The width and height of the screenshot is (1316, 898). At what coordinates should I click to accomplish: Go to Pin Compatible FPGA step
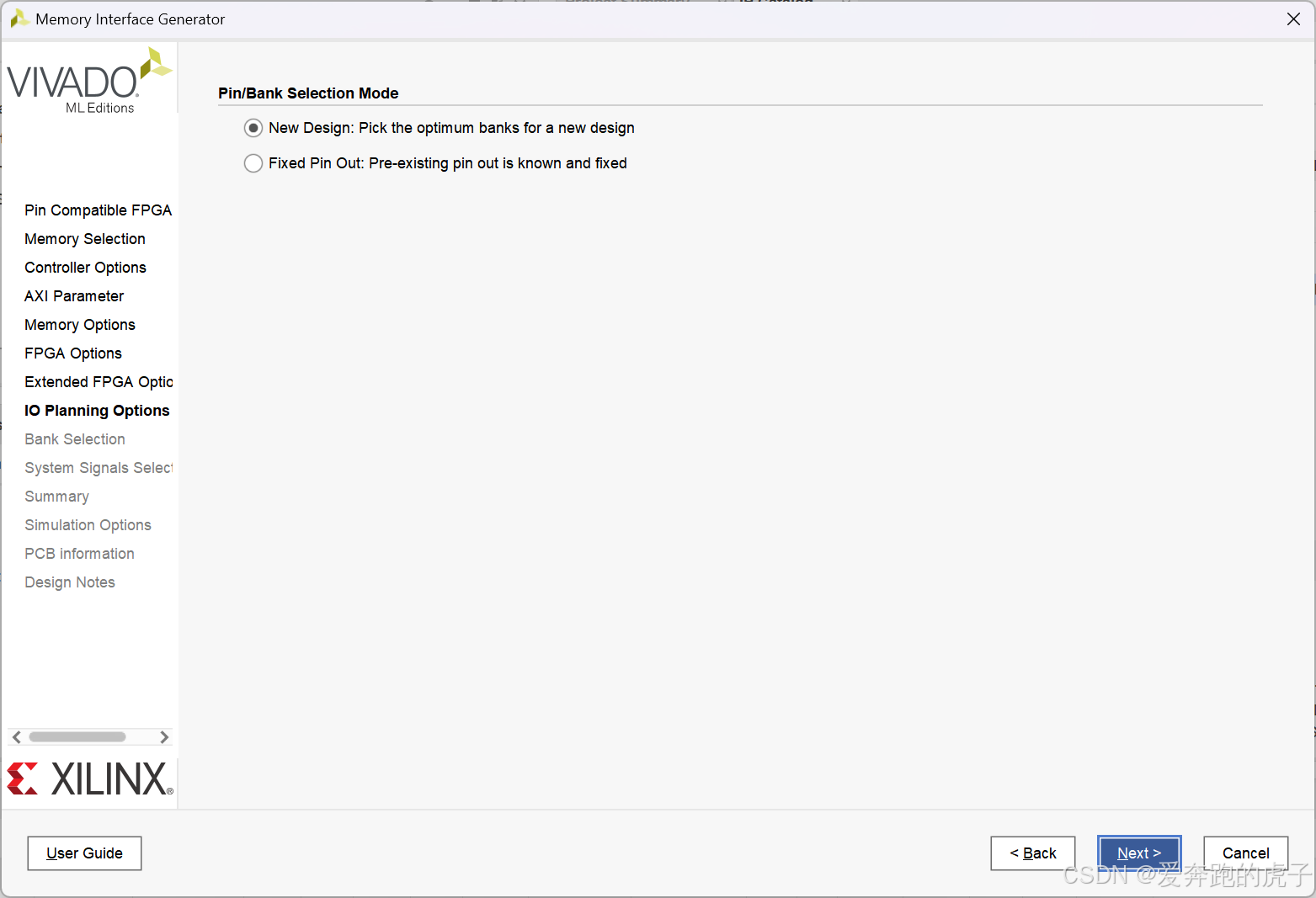tap(98, 210)
